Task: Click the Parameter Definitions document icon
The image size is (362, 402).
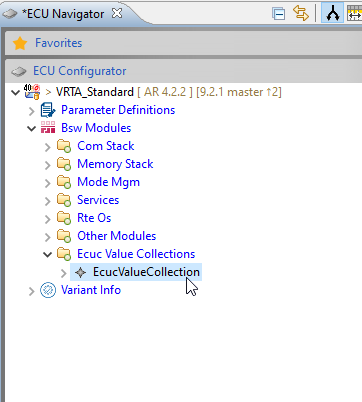Action: [48, 110]
